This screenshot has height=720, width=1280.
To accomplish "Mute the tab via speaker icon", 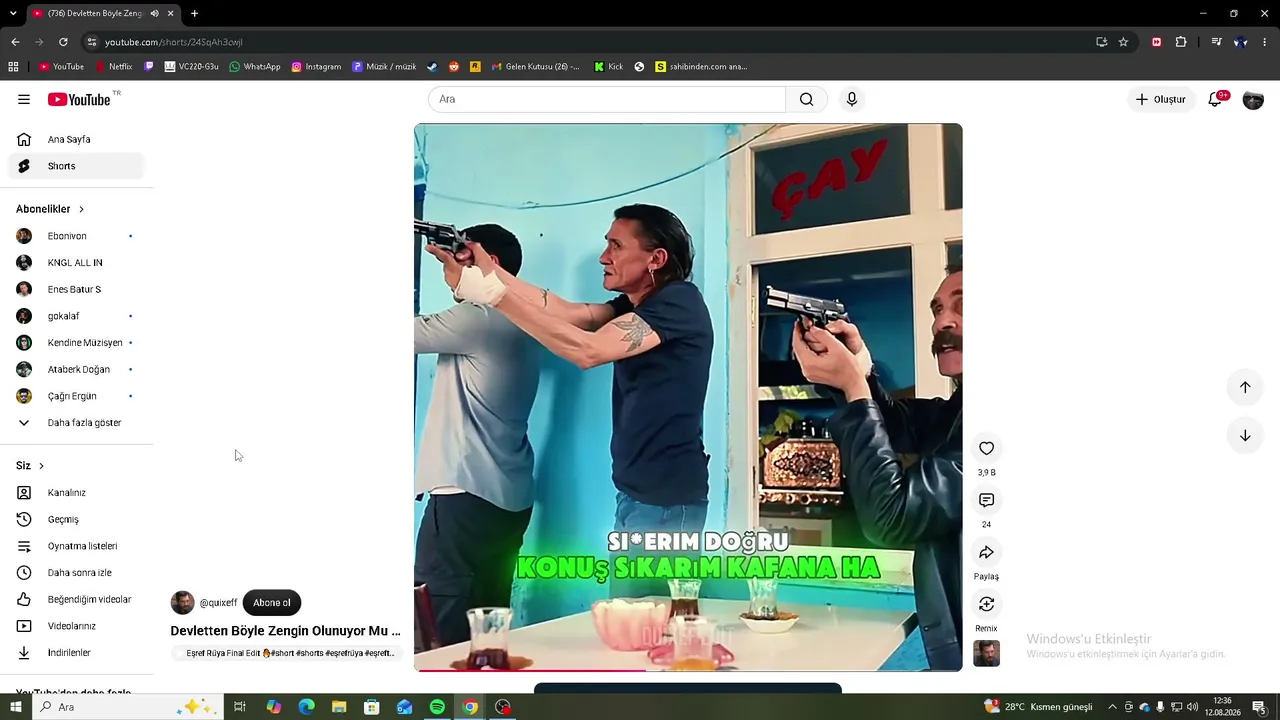I will pyautogui.click(x=154, y=13).
